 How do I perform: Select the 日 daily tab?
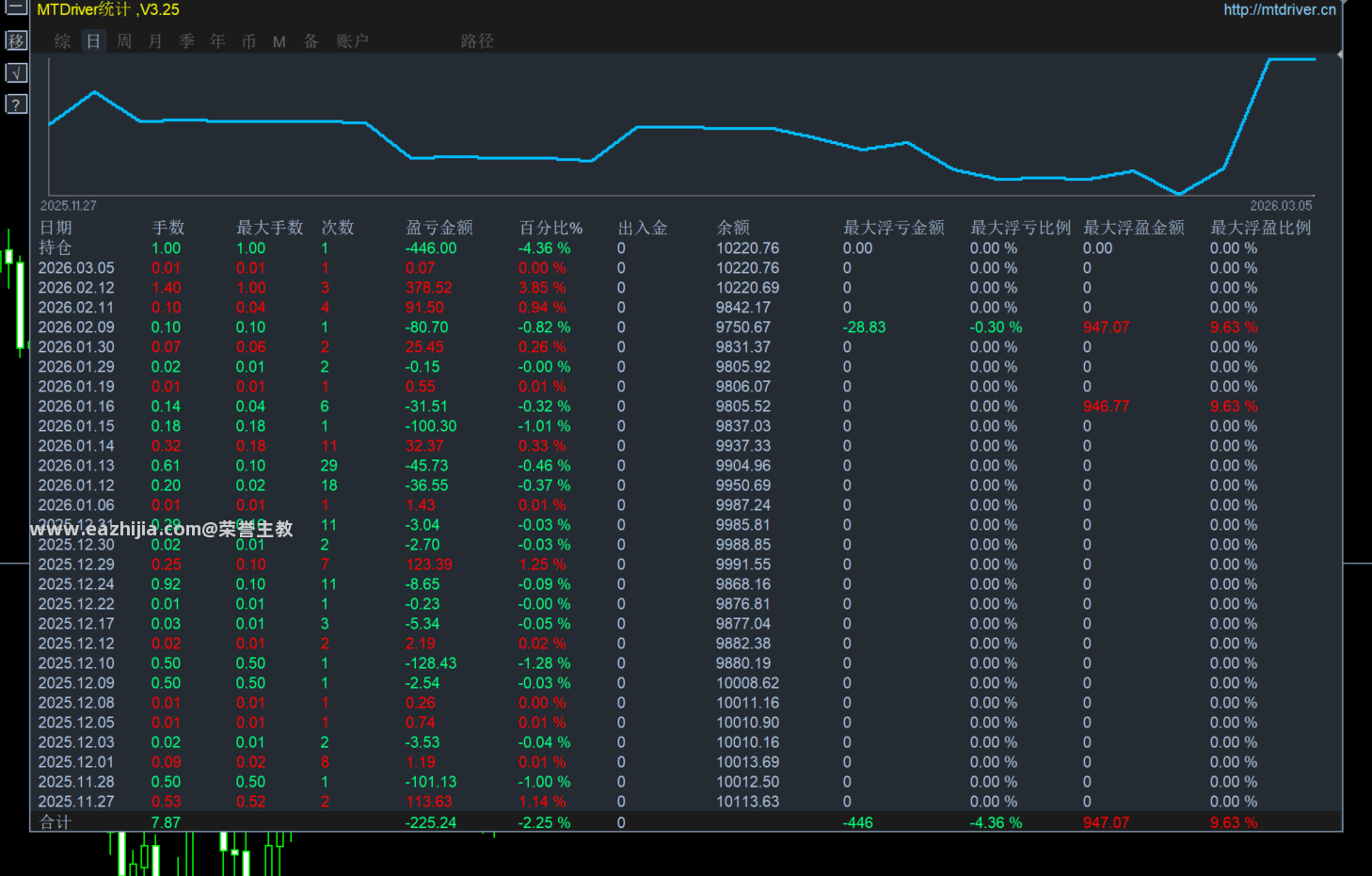pos(93,41)
